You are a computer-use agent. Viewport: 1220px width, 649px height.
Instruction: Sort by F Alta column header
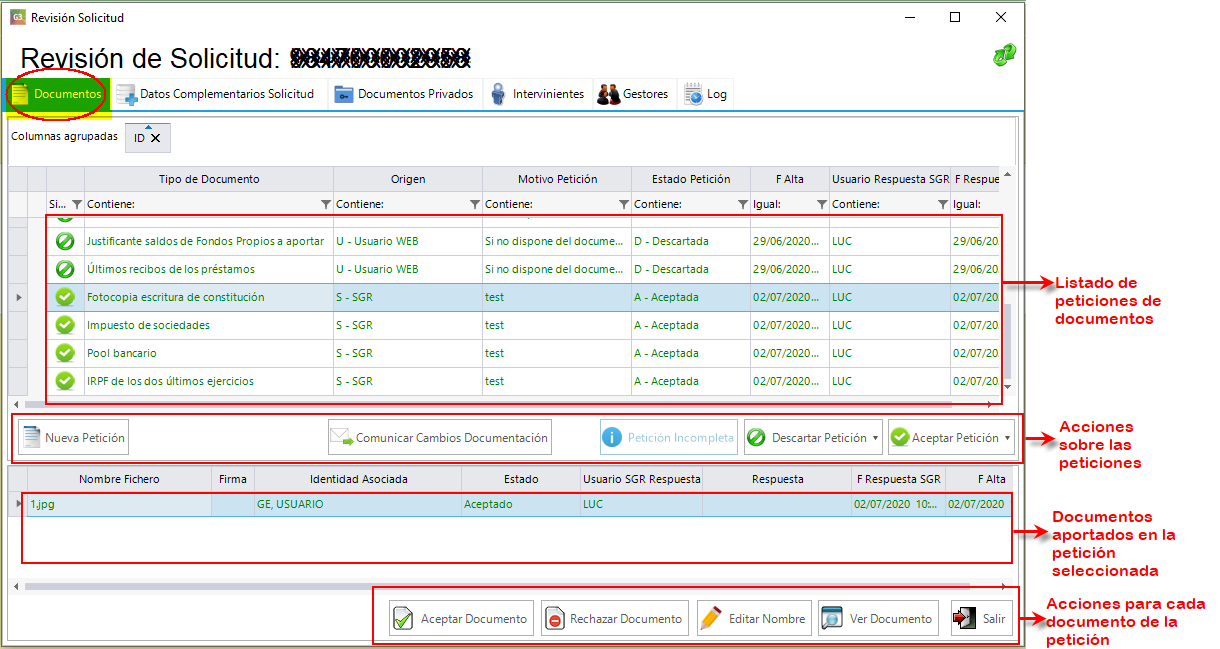[790, 179]
